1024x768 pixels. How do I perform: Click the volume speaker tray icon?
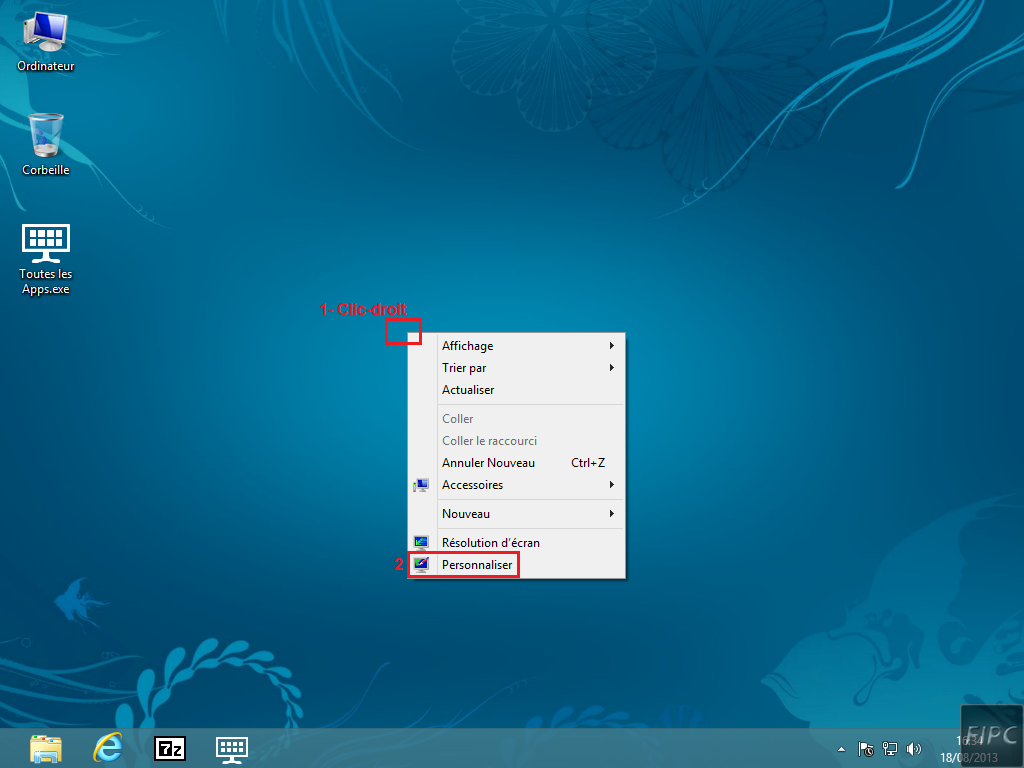(913, 749)
